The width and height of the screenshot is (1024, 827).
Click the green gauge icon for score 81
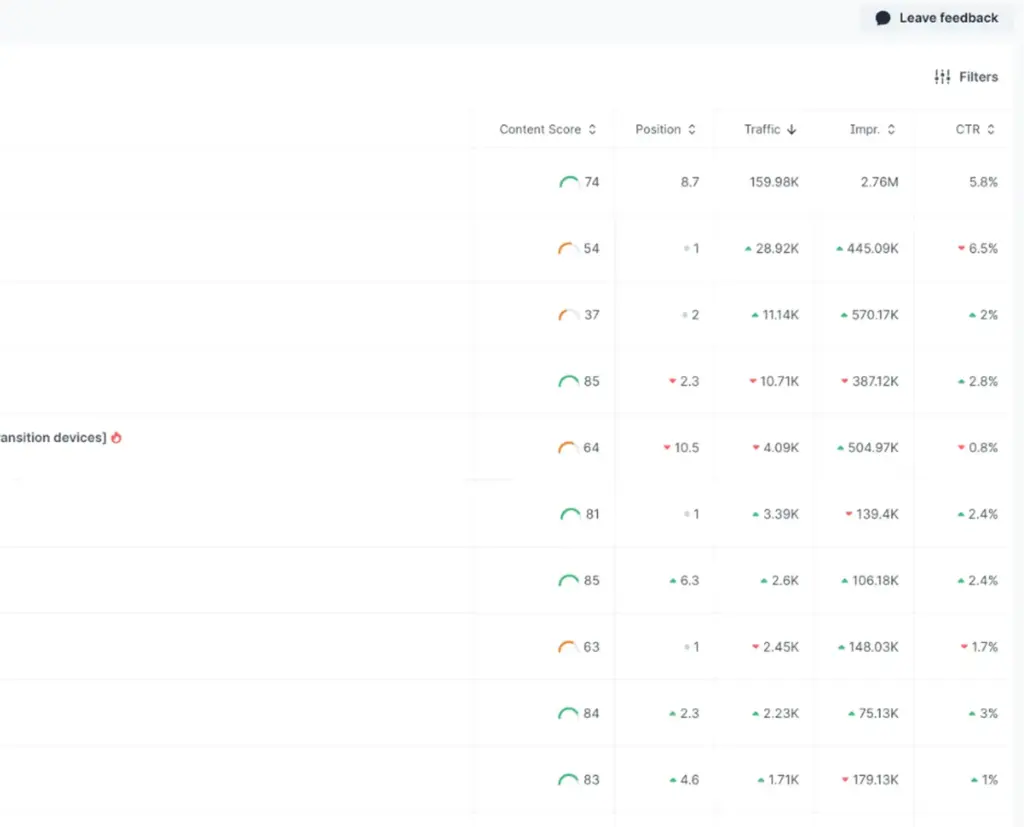pos(569,514)
